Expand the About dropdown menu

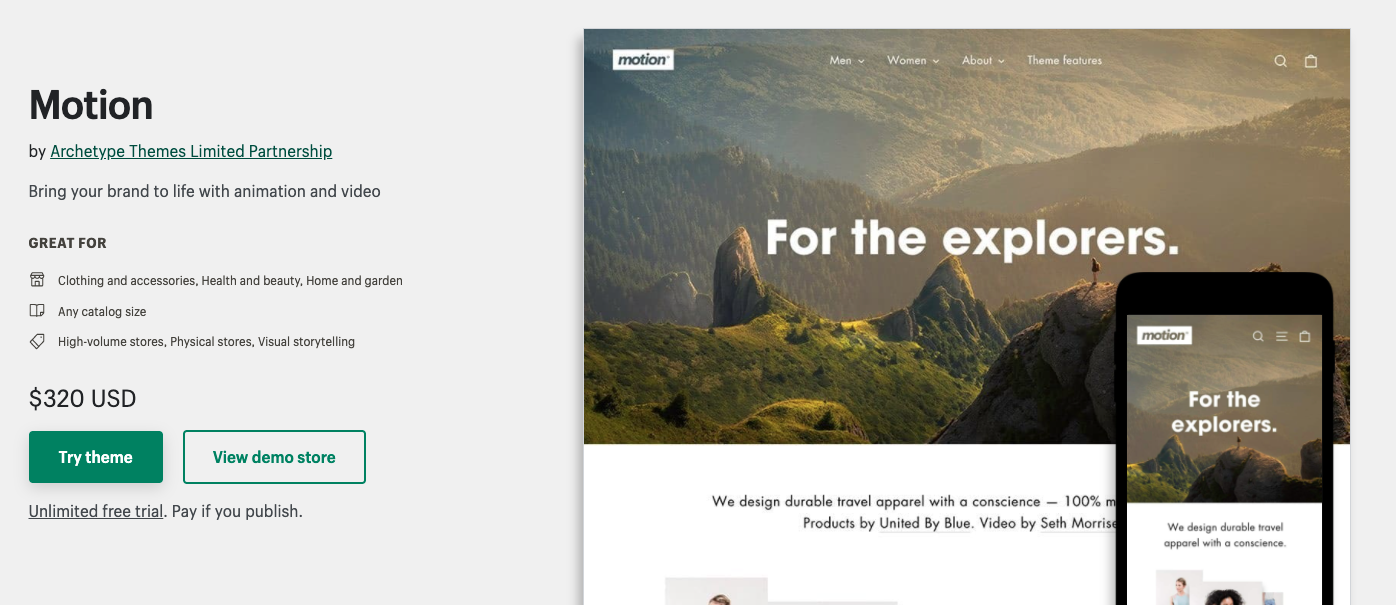point(983,60)
